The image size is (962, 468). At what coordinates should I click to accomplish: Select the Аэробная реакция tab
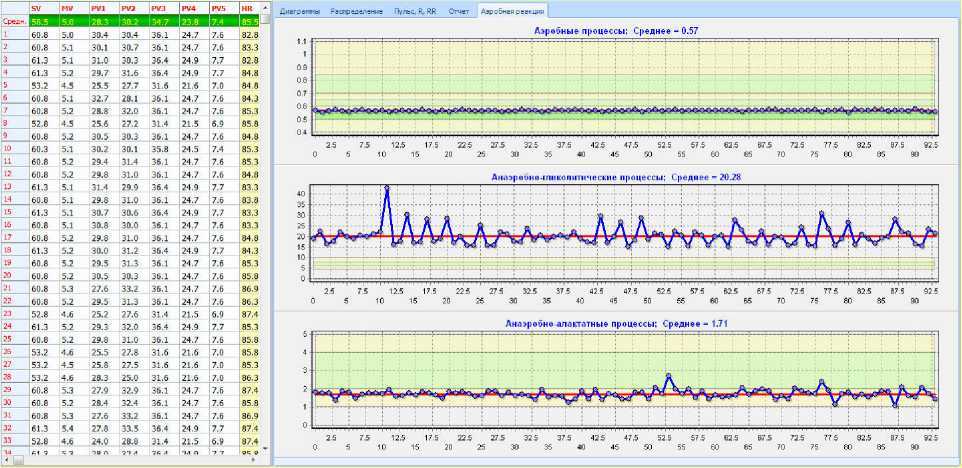(x=511, y=10)
